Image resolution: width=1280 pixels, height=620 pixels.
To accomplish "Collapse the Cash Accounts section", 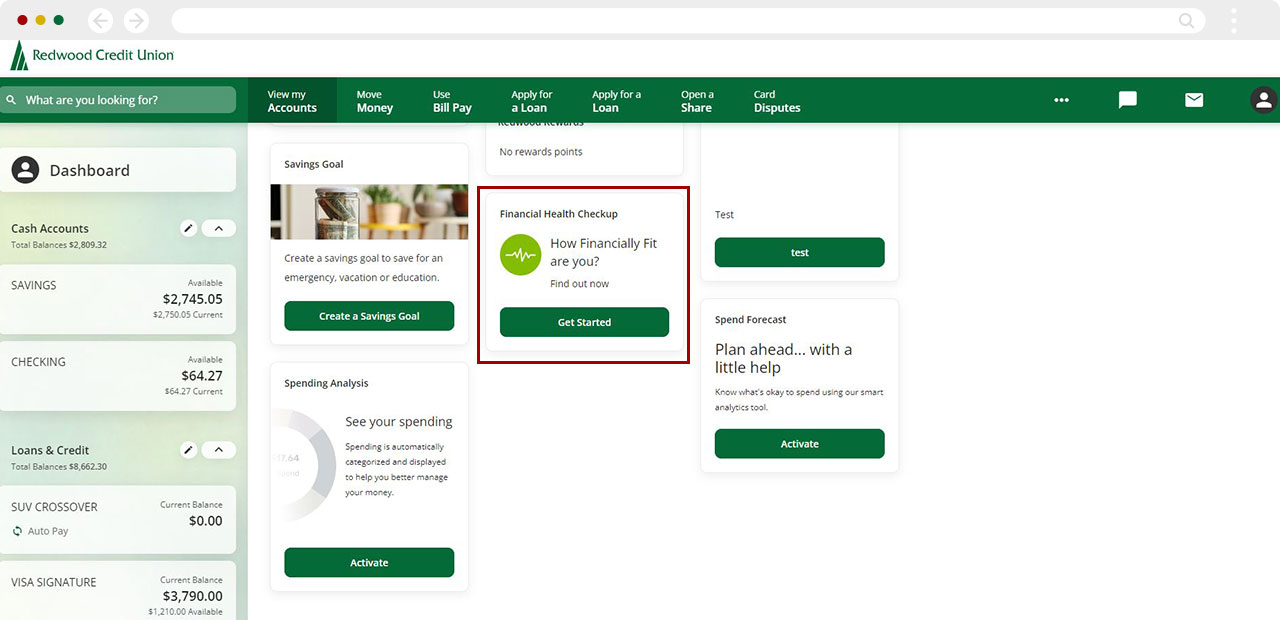I will [x=219, y=228].
